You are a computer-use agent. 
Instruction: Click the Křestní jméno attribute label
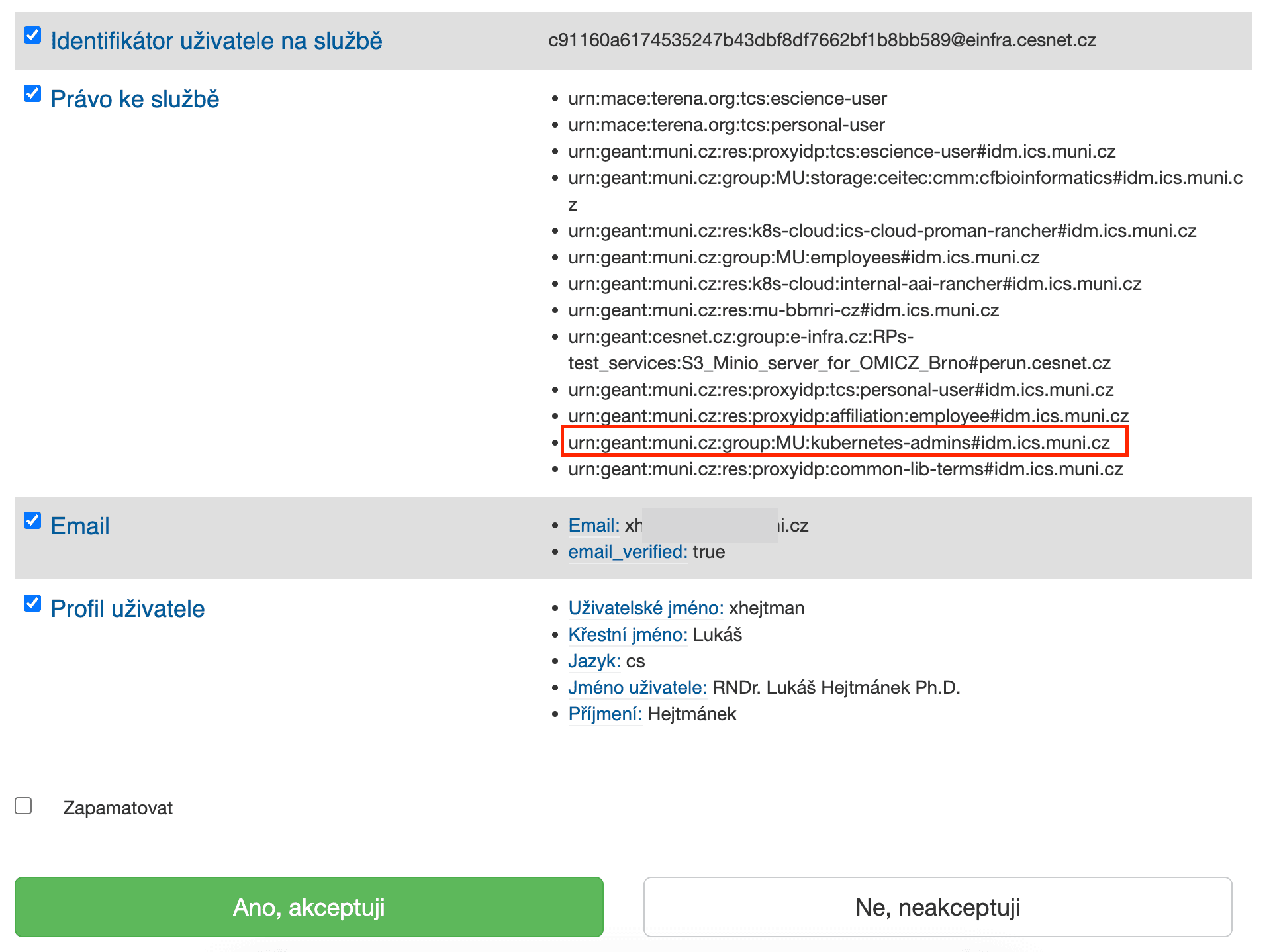(628, 635)
